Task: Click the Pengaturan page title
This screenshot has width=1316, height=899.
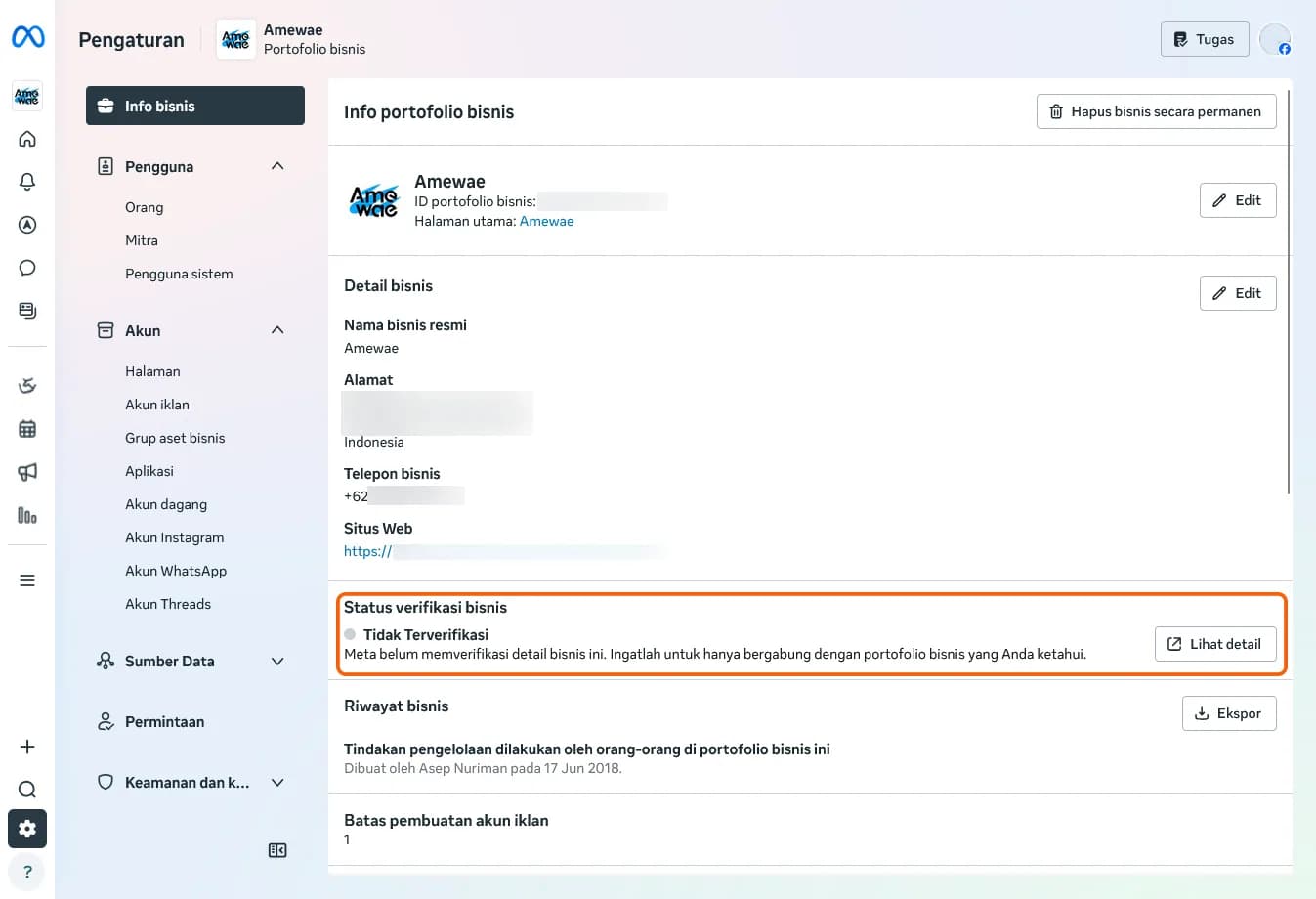Action: click(131, 40)
